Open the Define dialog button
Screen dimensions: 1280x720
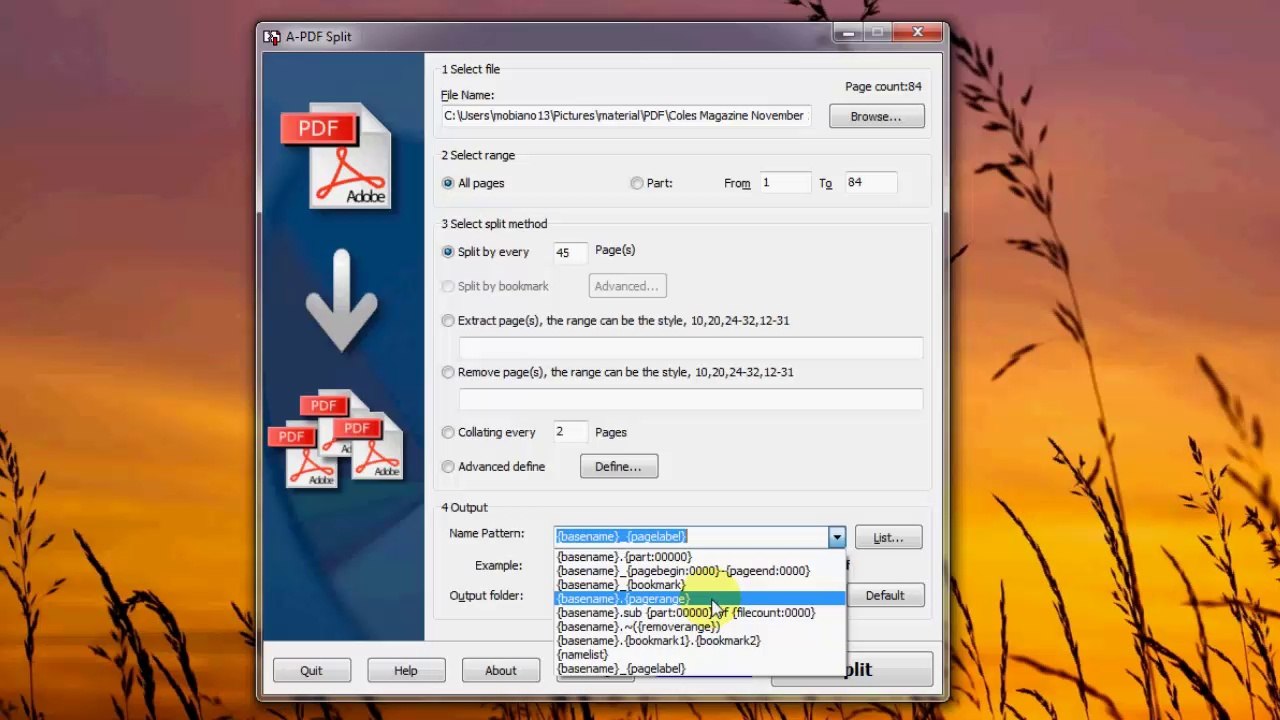point(619,467)
